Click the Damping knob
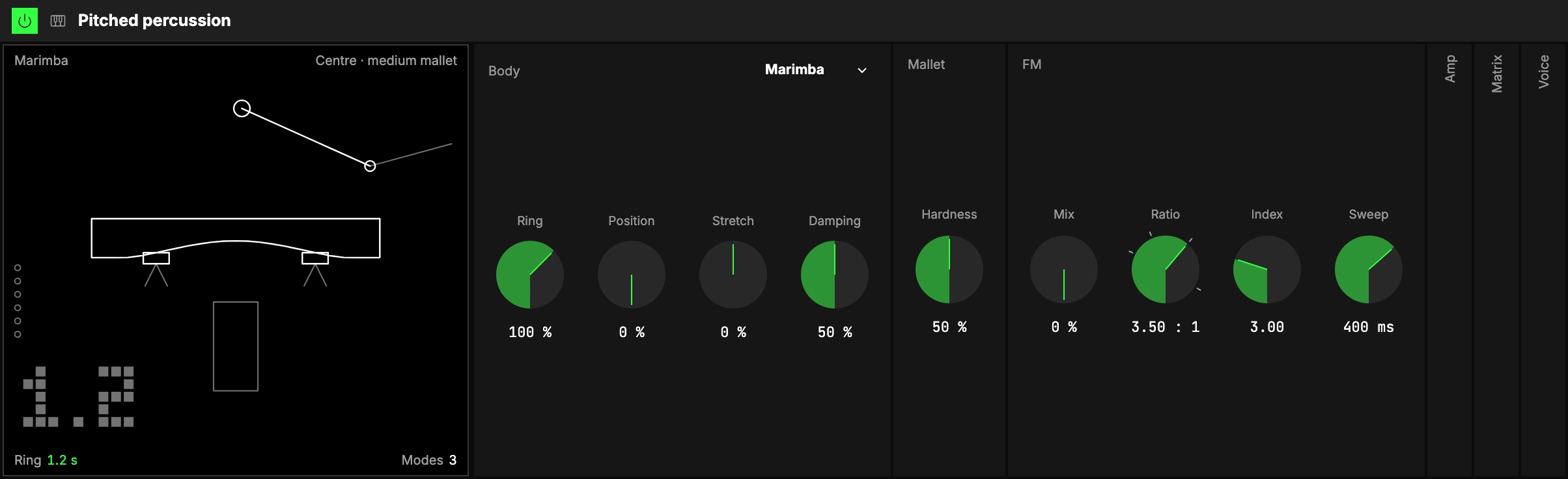 tap(835, 275)
